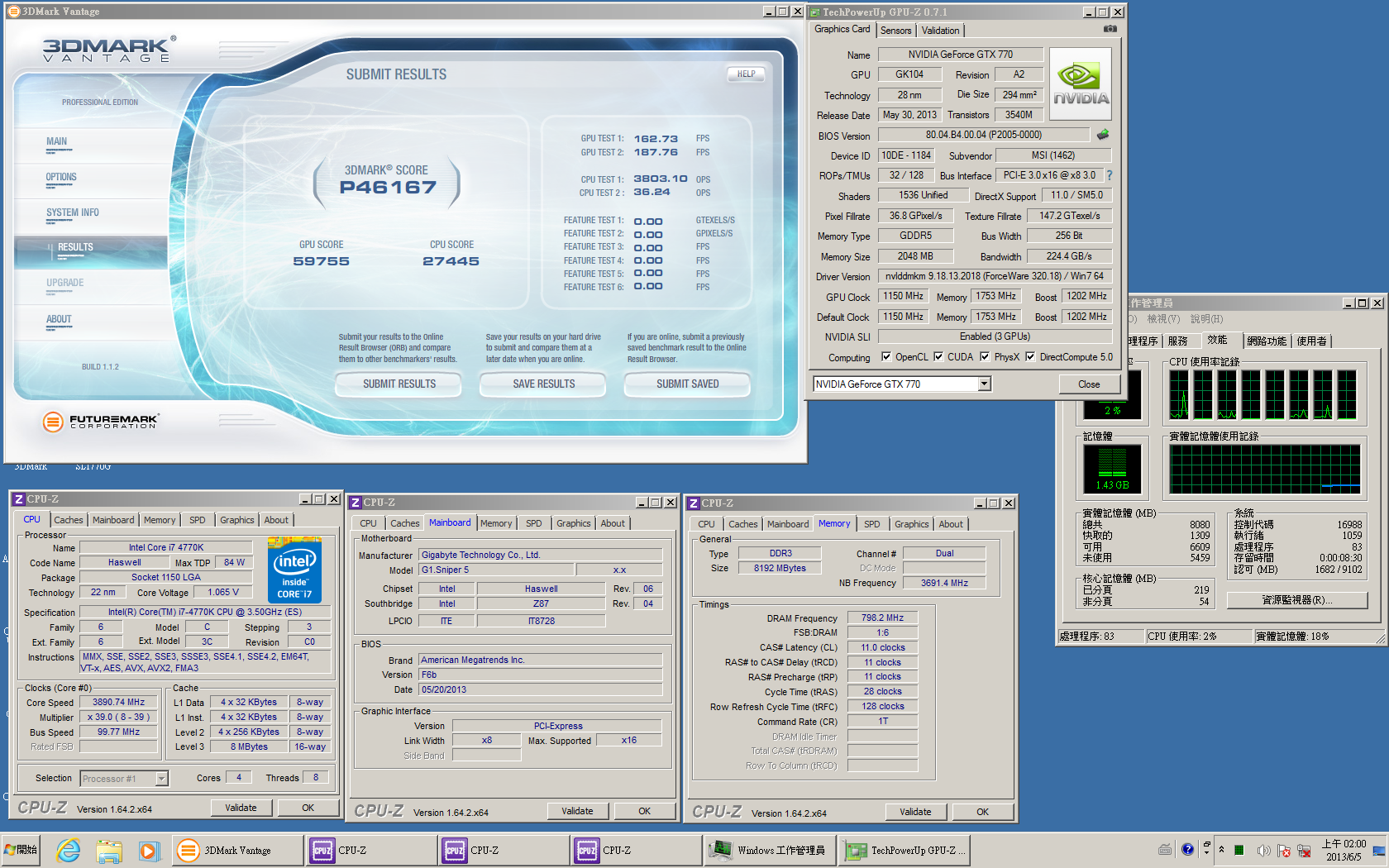1389x868 pixels.
Task: Click the Bus Interface question mark icon
Action: 1110,175
